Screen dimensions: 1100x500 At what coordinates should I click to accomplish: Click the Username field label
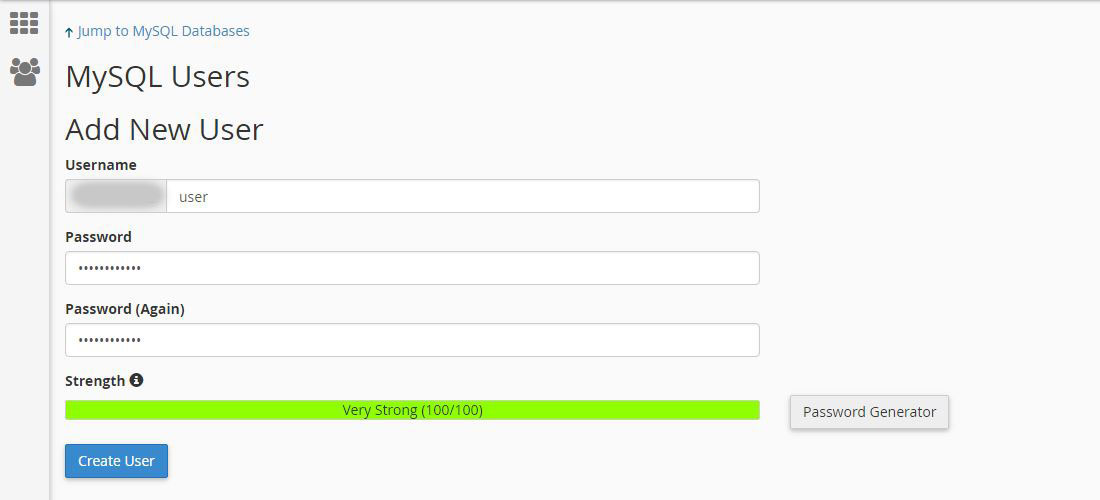coord(101,165)
